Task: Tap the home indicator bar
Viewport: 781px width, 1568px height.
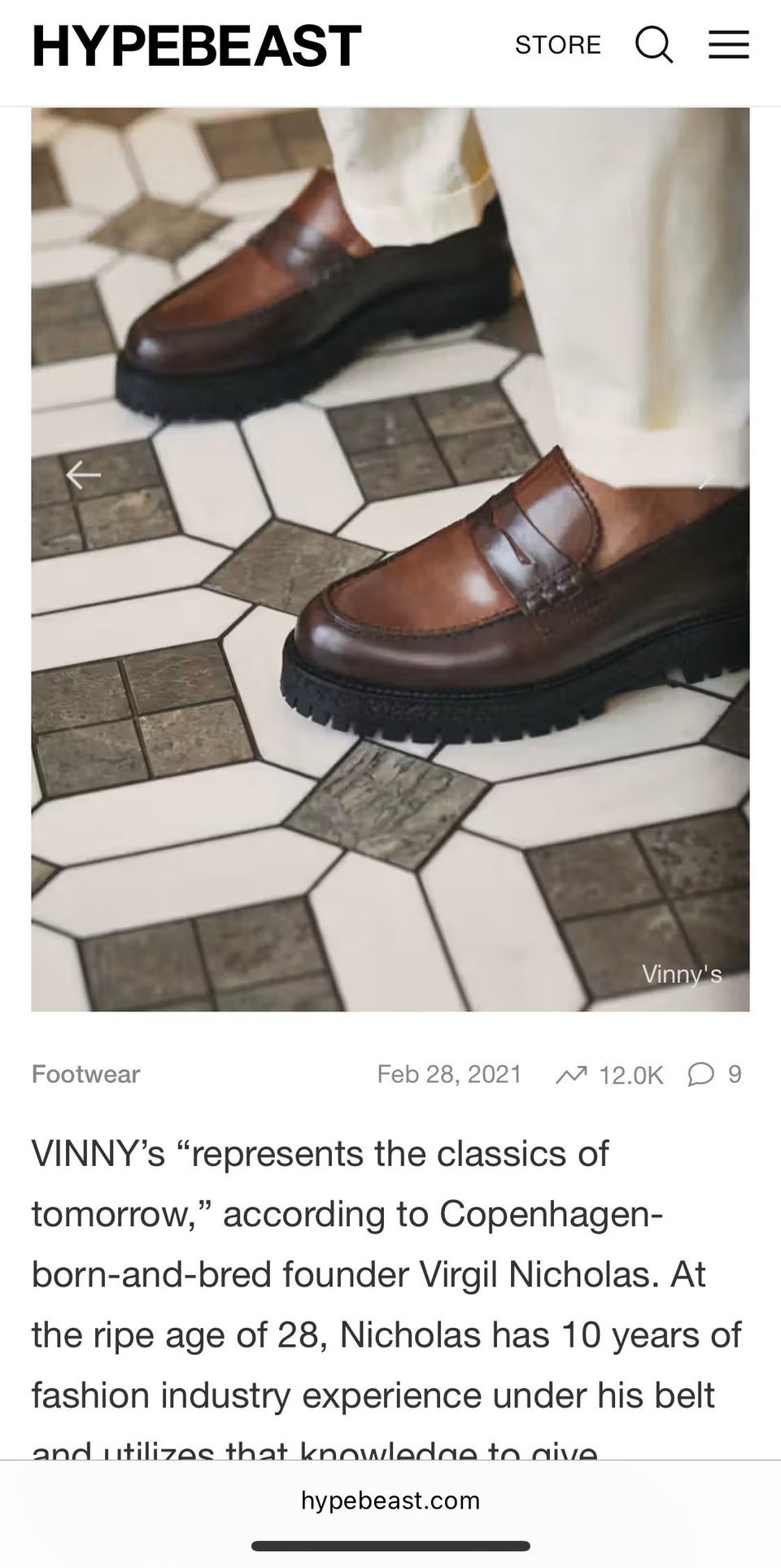Action: (390, 1546)
